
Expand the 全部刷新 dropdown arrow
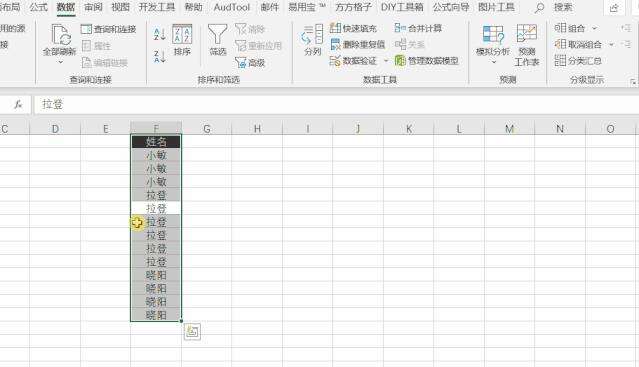pos(60,62)
